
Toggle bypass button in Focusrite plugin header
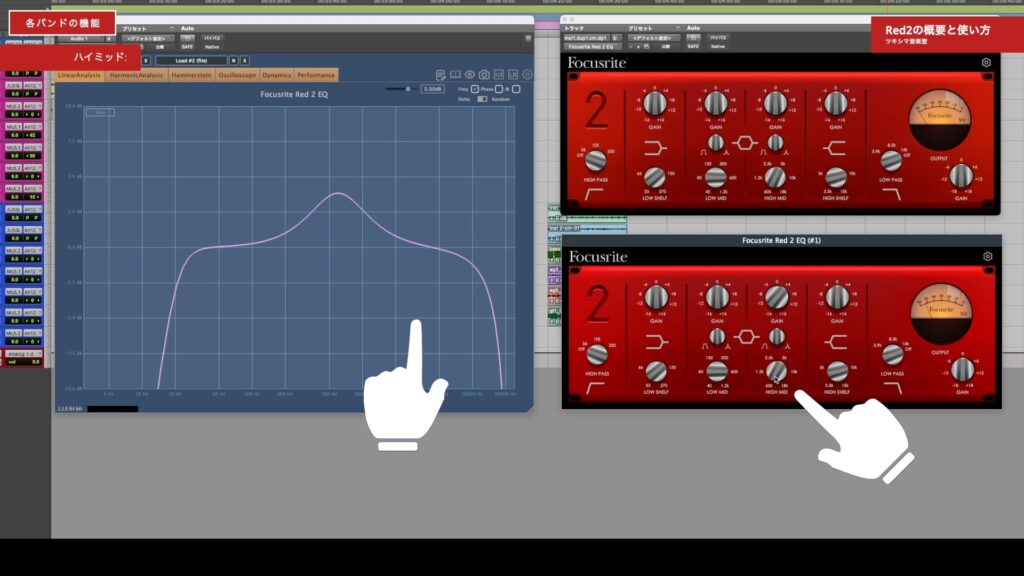coord(718,38)
